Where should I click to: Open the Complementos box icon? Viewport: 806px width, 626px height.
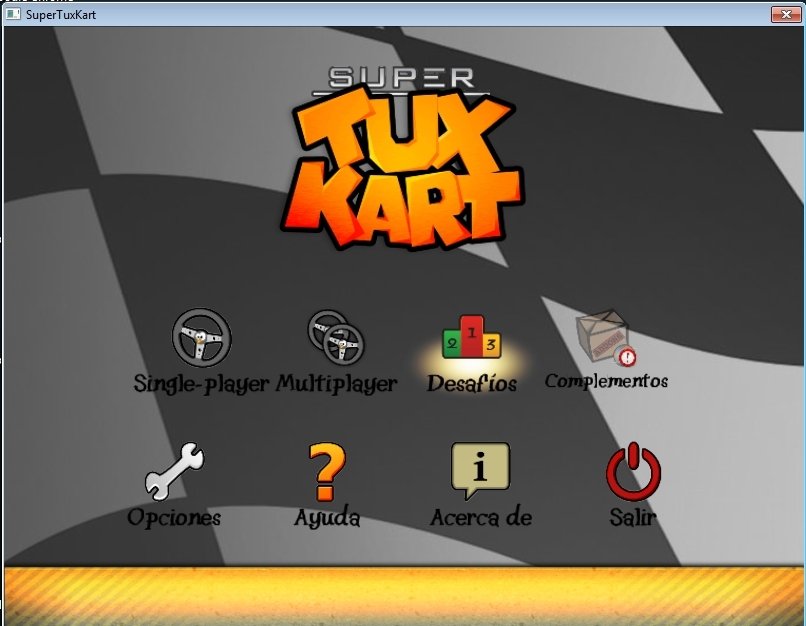point(606,337)
